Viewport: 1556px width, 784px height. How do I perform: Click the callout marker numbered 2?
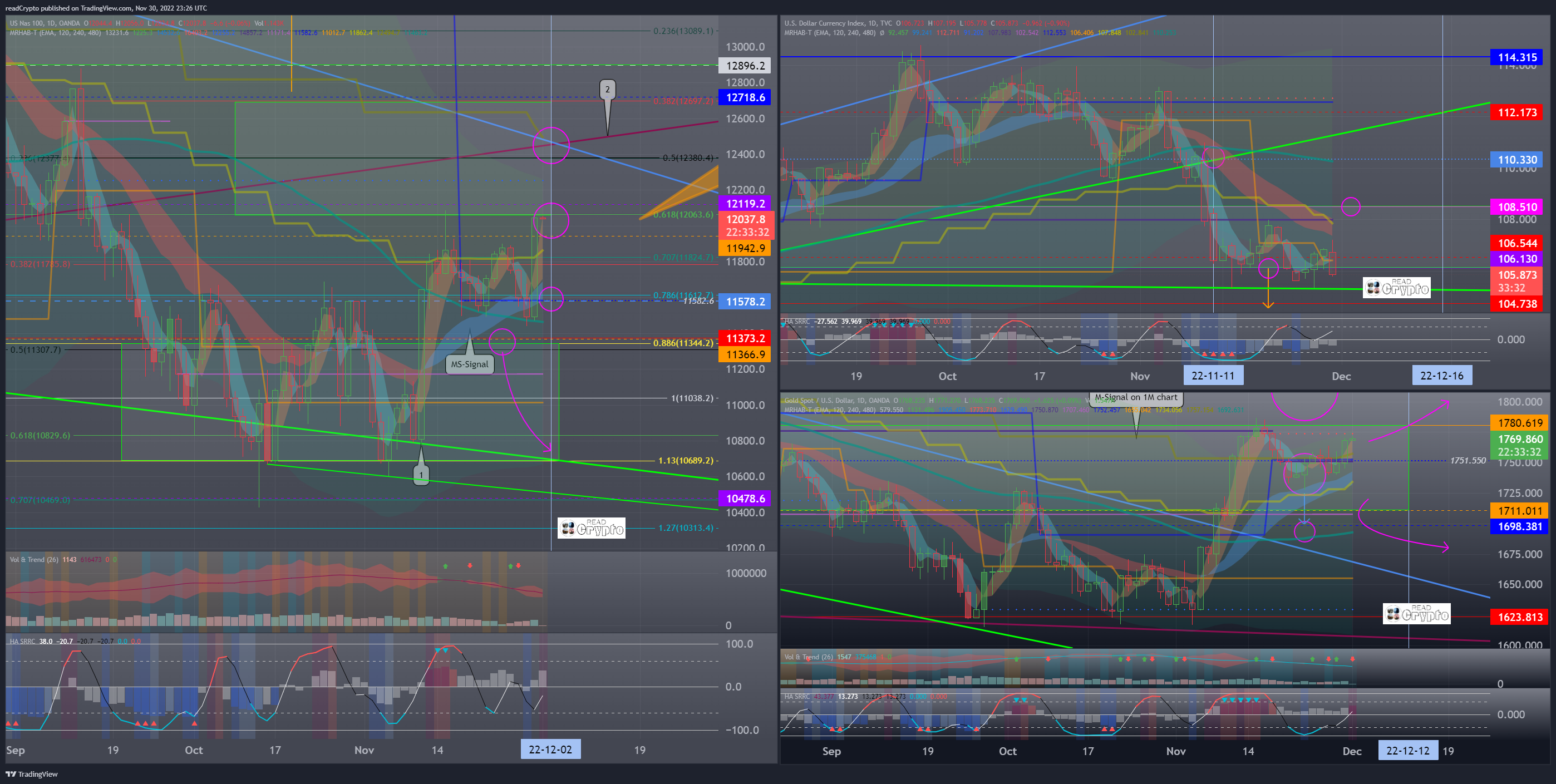pyautogui.click(x=607, y=90)
